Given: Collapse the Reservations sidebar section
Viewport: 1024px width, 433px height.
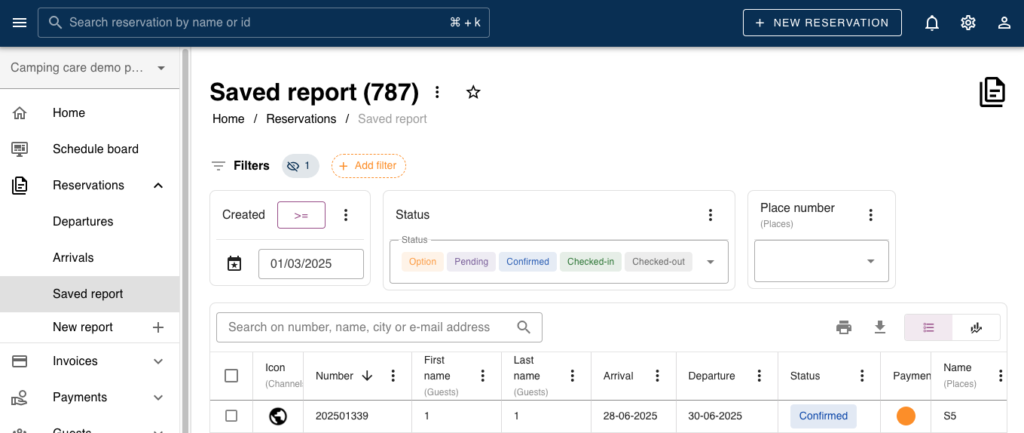Looking at the screenshot, I should [158, 185].
